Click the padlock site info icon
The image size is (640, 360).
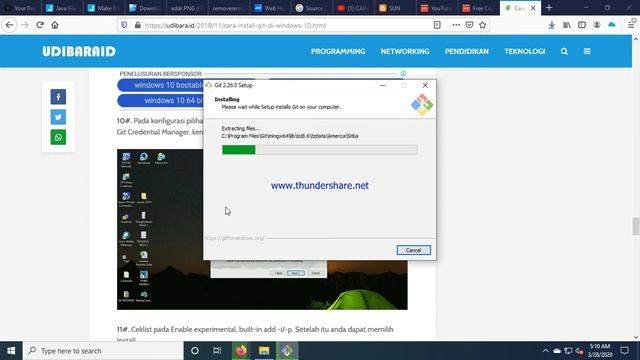pos(138,25)
